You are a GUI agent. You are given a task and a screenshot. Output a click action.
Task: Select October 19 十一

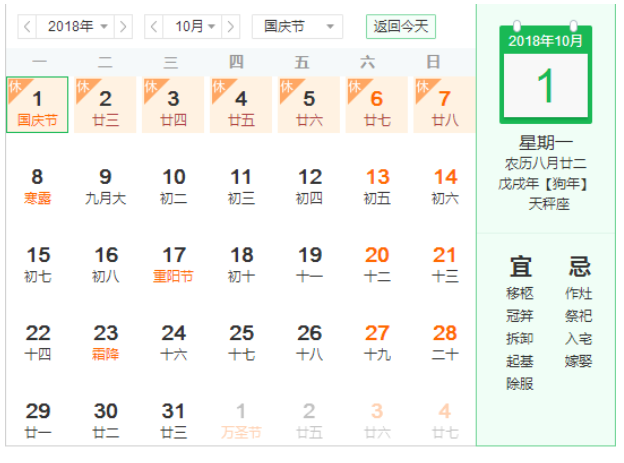click(x=309, y=264)
